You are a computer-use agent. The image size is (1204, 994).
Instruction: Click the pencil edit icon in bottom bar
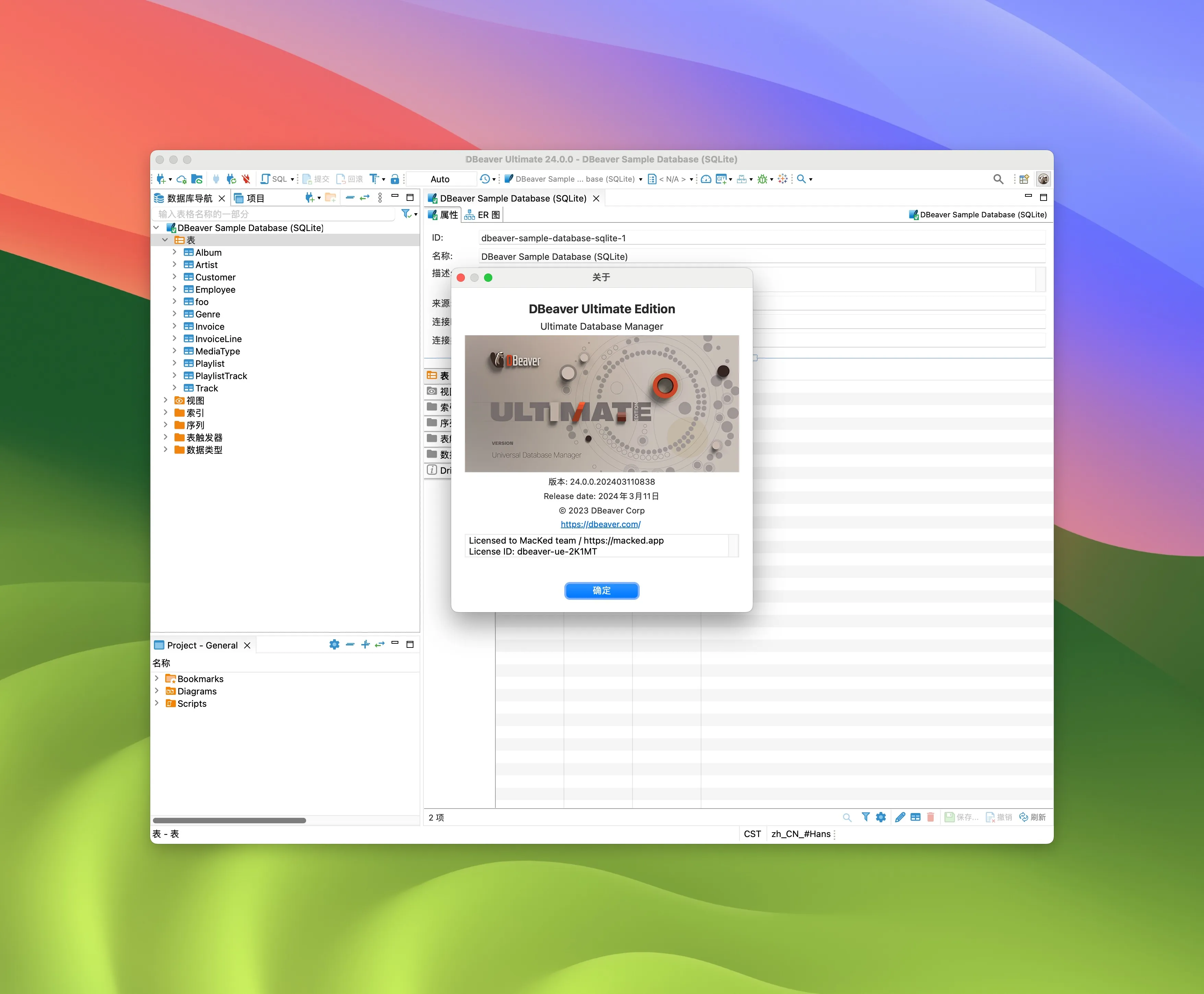click(x=900, y=817)
